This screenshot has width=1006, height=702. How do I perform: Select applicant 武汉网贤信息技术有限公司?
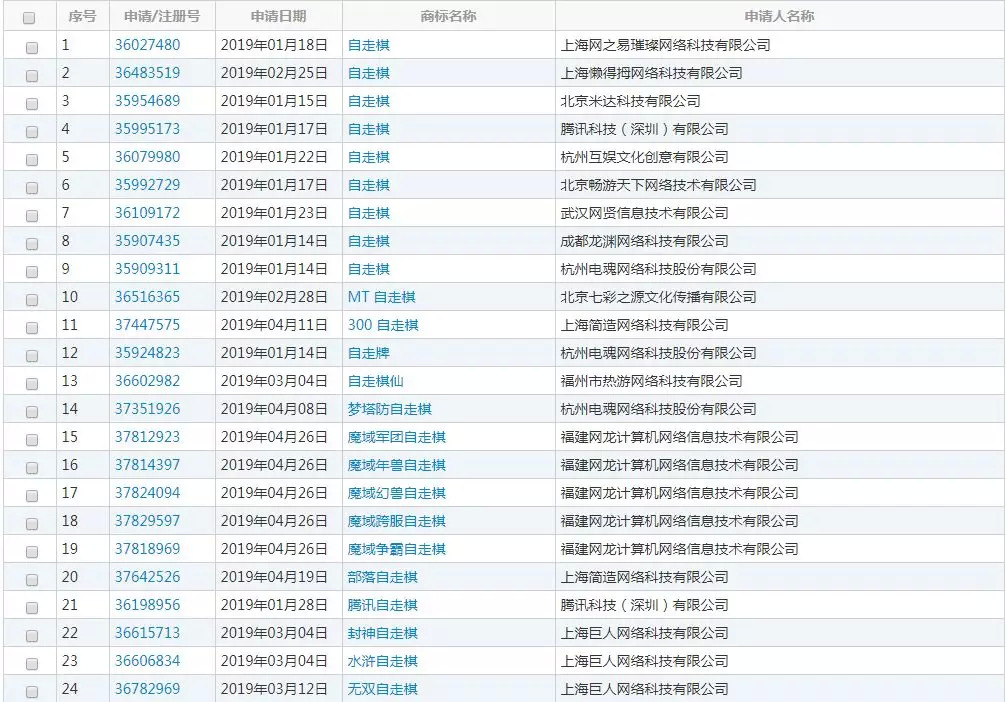(x=645, y=213)
